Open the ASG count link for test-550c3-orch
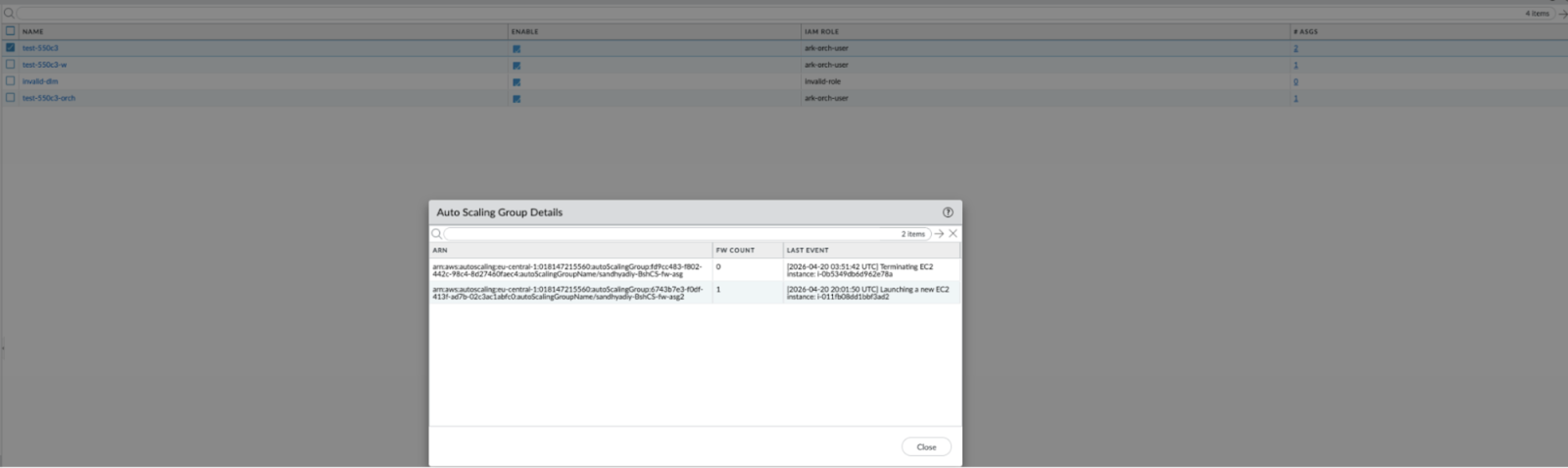This screenshot has height=468, width=1568. click(1296, 98)
